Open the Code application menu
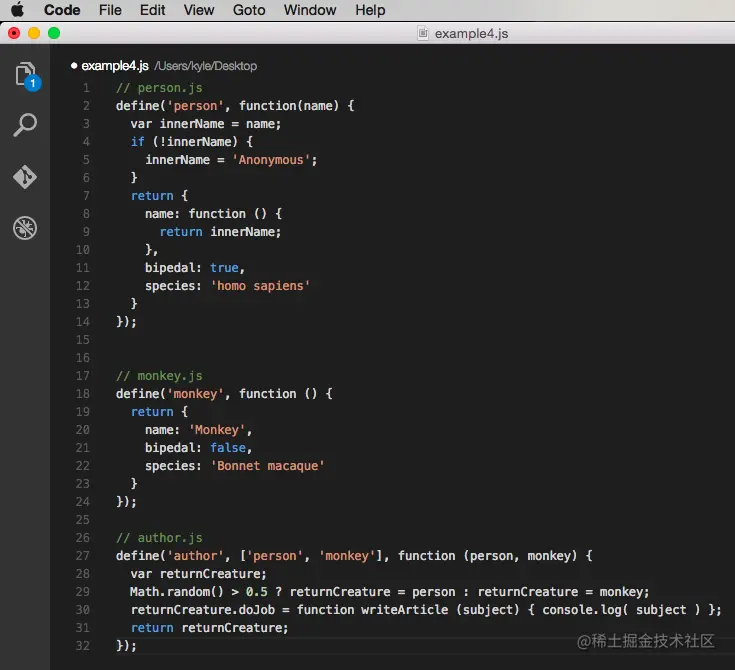 pyautogui.click(x=62, y=10)
